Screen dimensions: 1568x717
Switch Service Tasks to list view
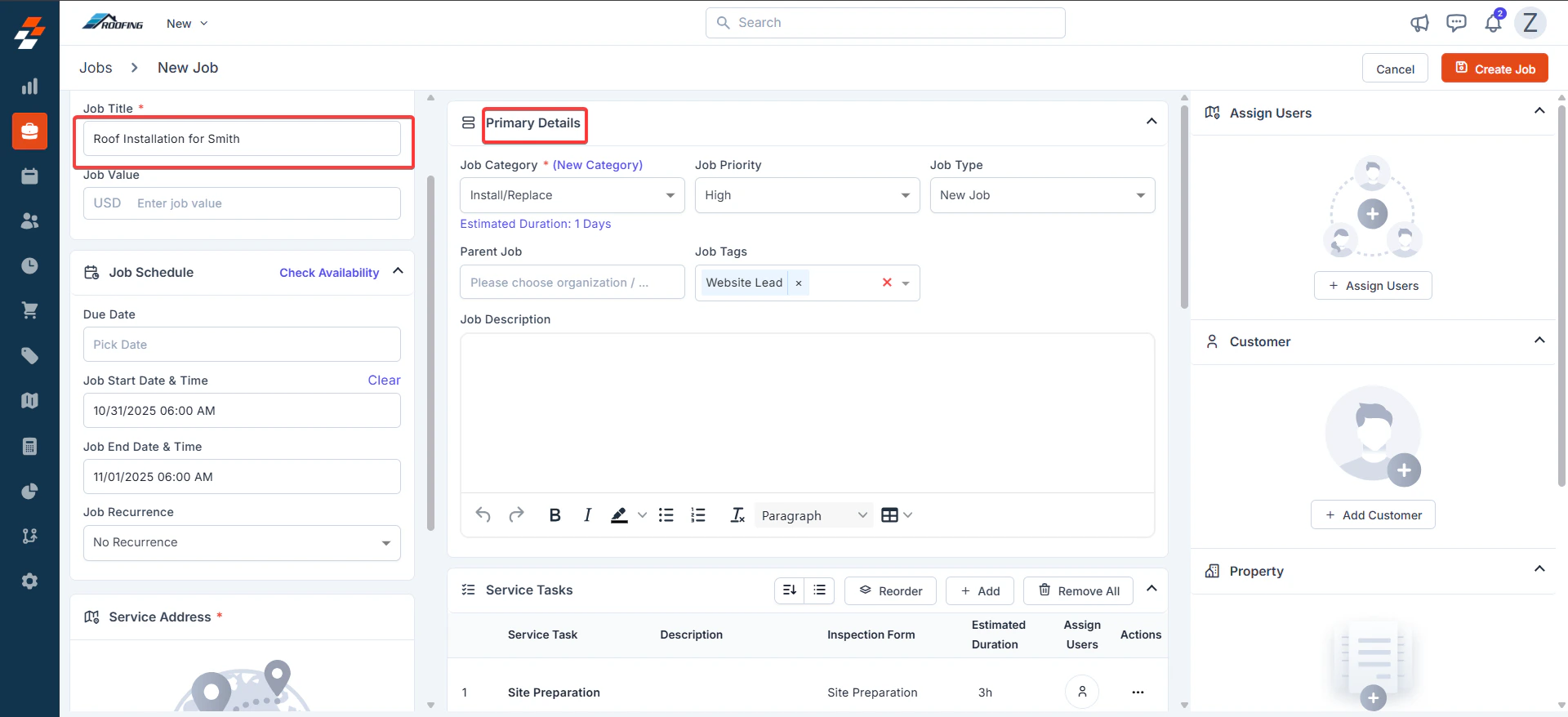click(819, 590)
